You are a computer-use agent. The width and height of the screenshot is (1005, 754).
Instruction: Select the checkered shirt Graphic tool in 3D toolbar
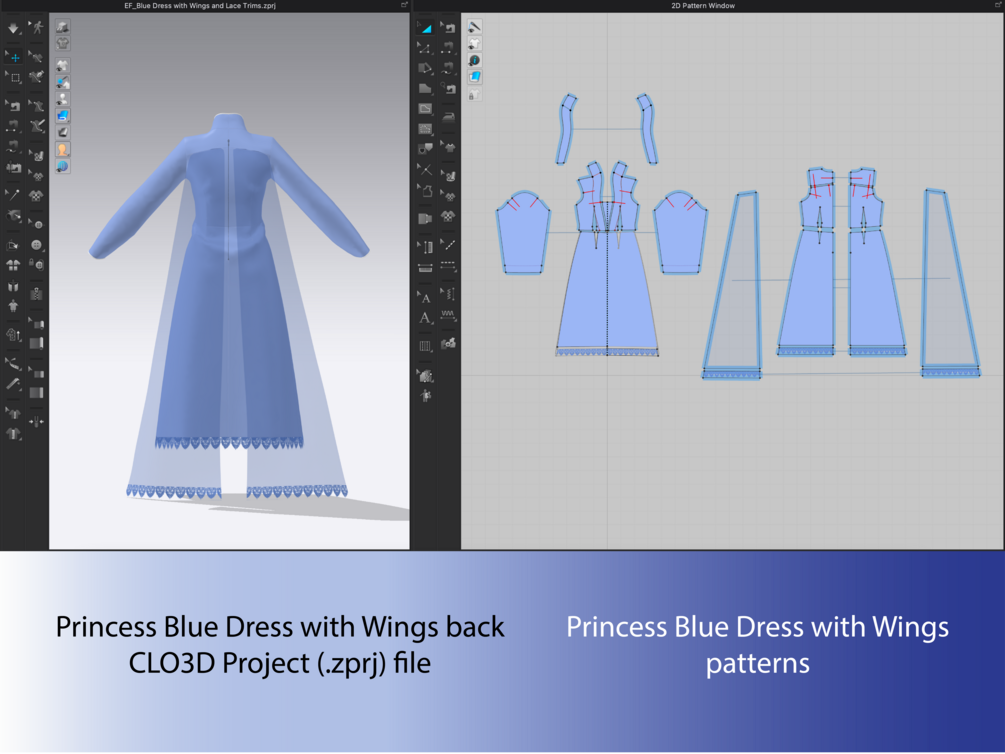pyautogui.click(x=37, y=196)
